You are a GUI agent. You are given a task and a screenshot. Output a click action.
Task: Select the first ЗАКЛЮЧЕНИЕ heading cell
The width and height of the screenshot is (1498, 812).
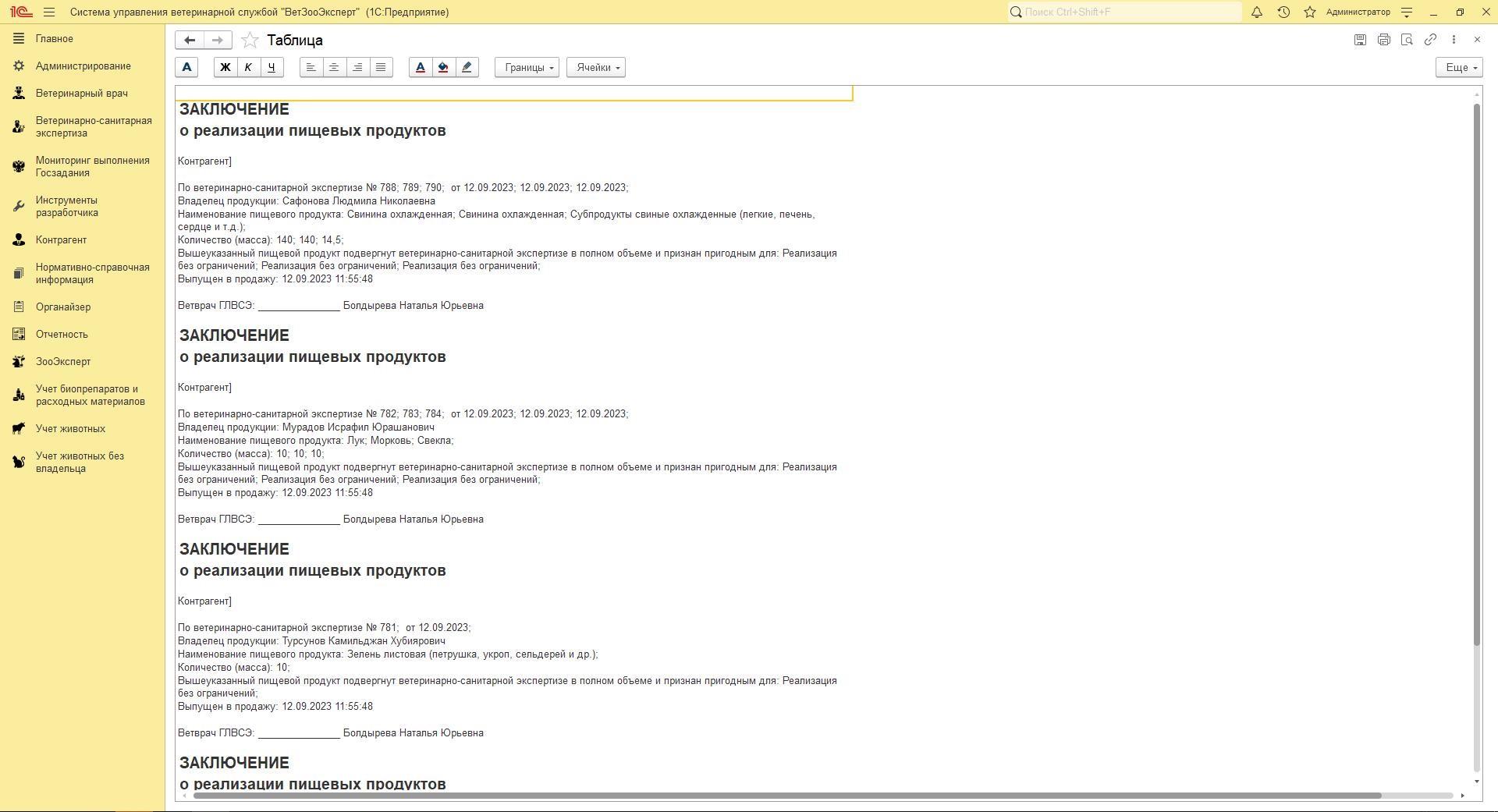(x=234, y=109)
